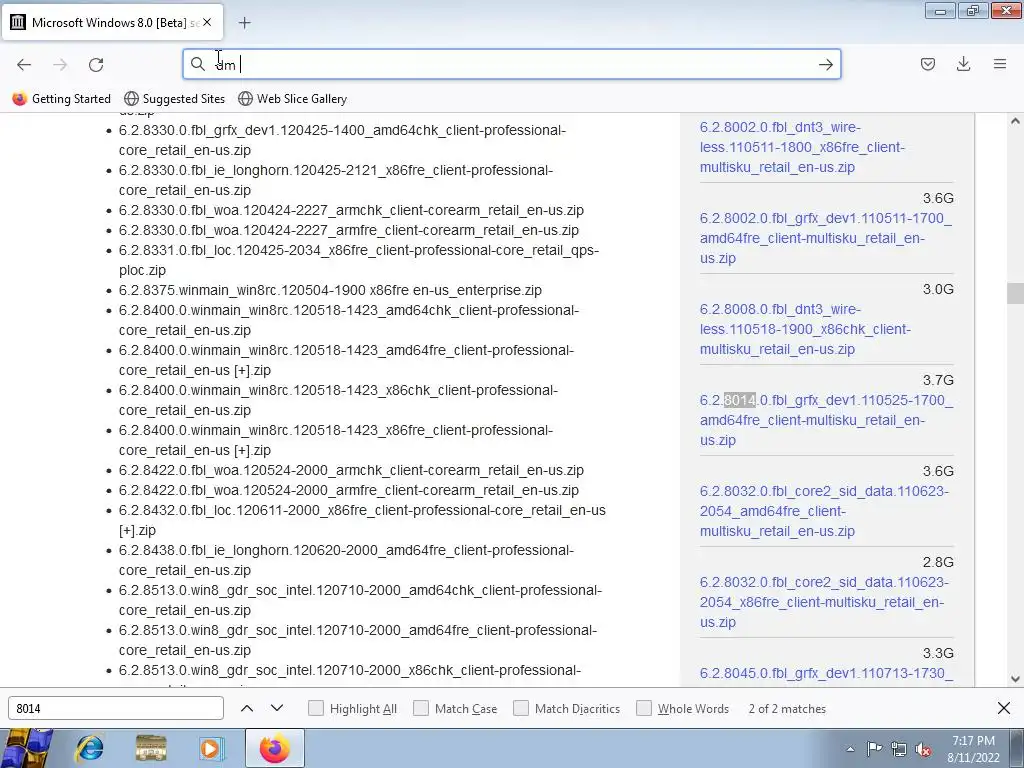This screenshot has height=768, width=1024.
Task: Open Suggested Sites bookmark
Action: click(174, 99)
